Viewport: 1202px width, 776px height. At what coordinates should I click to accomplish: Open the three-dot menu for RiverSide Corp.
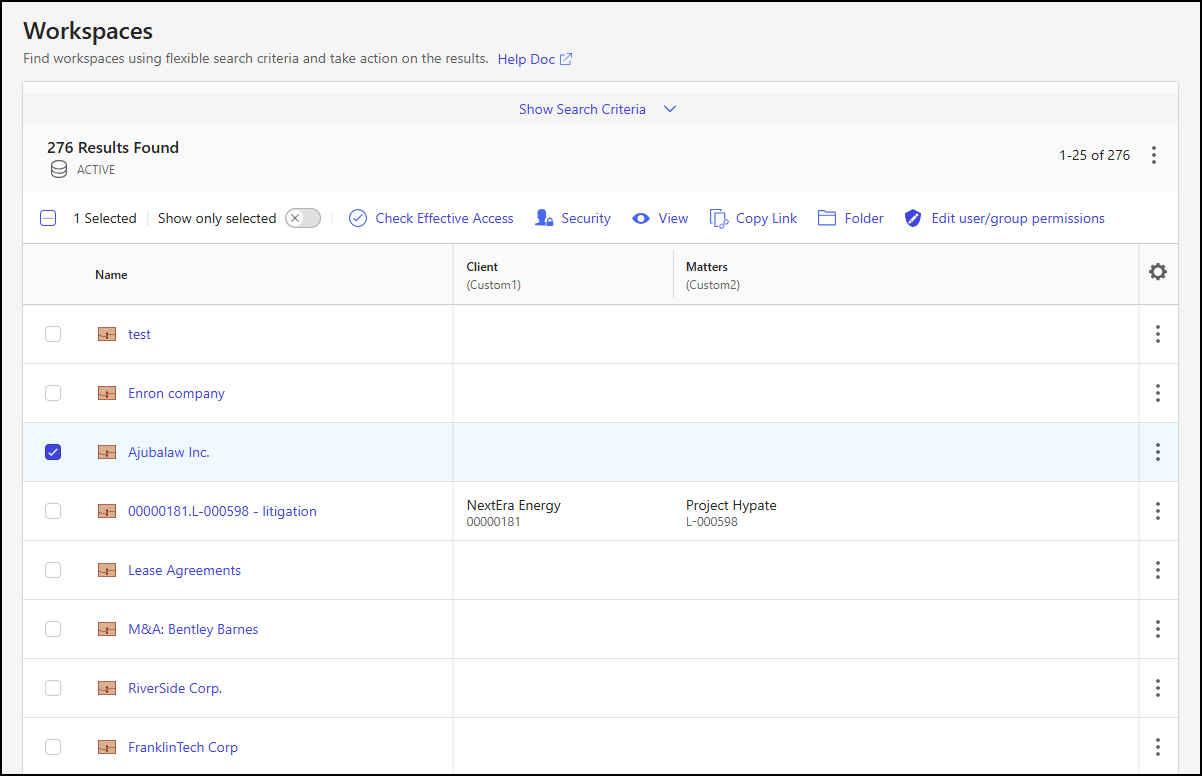point(1157,688)
